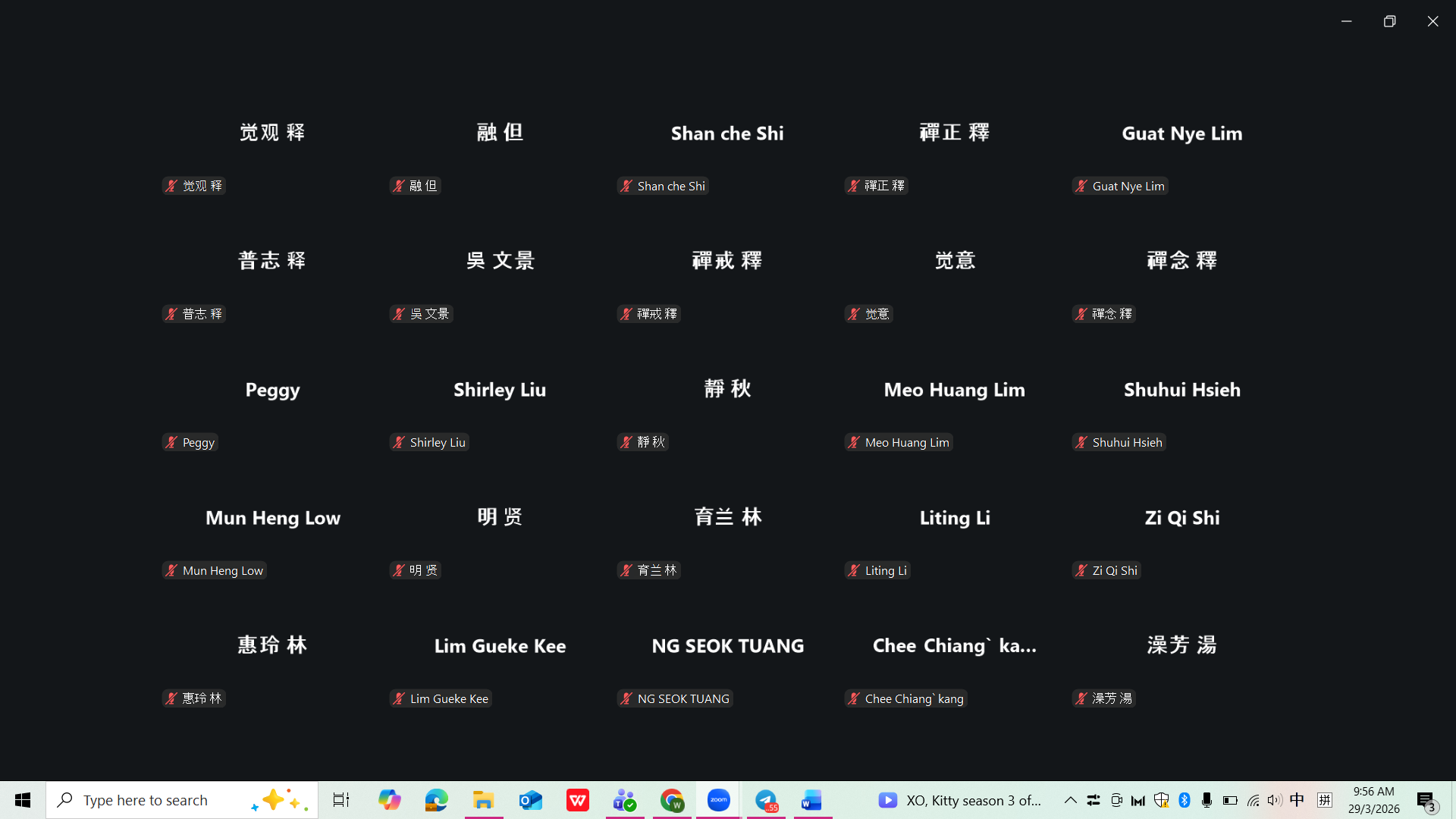The height and width of the screenshot is (819, 1456).
Task: Open Task View from taskbar
Action: point(341,800)
